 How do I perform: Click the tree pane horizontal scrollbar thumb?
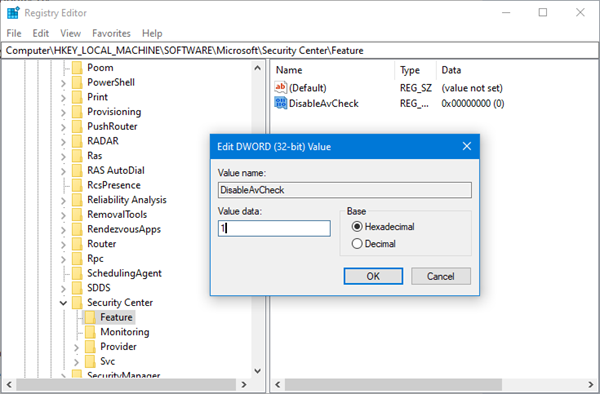(x=126, y=384)
